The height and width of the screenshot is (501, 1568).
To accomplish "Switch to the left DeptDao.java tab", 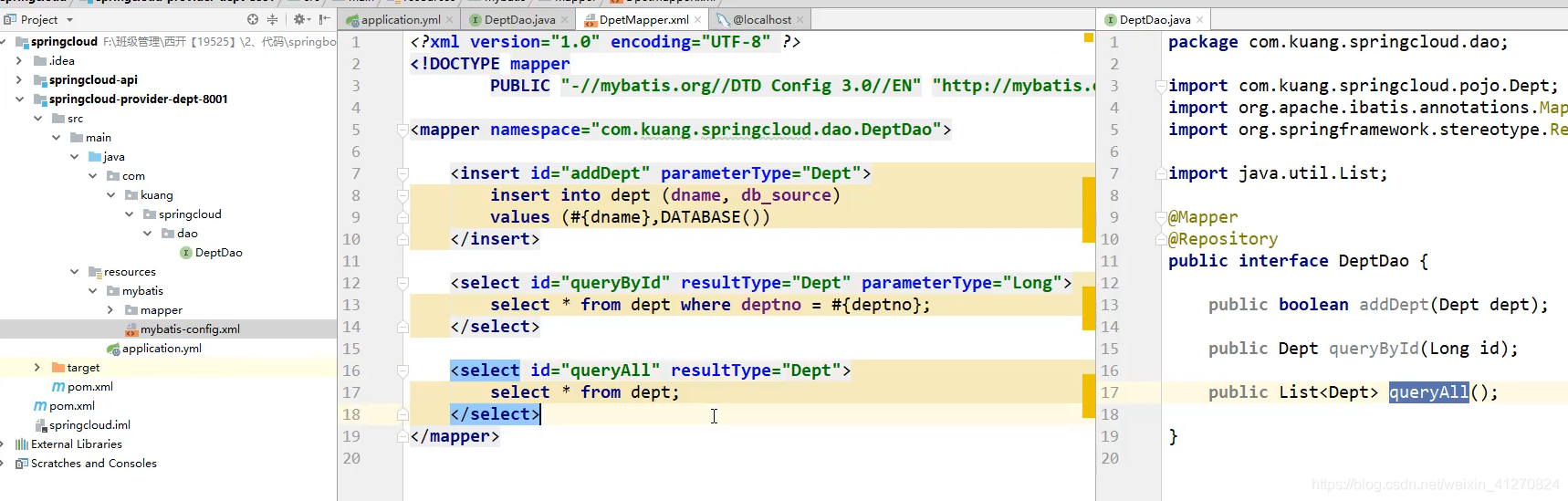I will pyautogui.click(x=519, y=19).
